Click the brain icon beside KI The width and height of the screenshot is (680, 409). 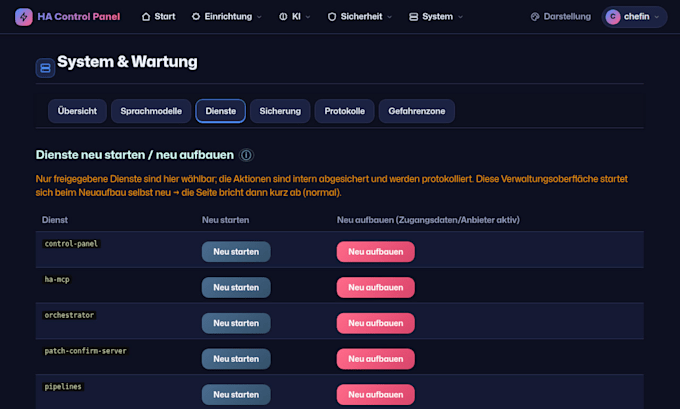click(x=283, y=16)
